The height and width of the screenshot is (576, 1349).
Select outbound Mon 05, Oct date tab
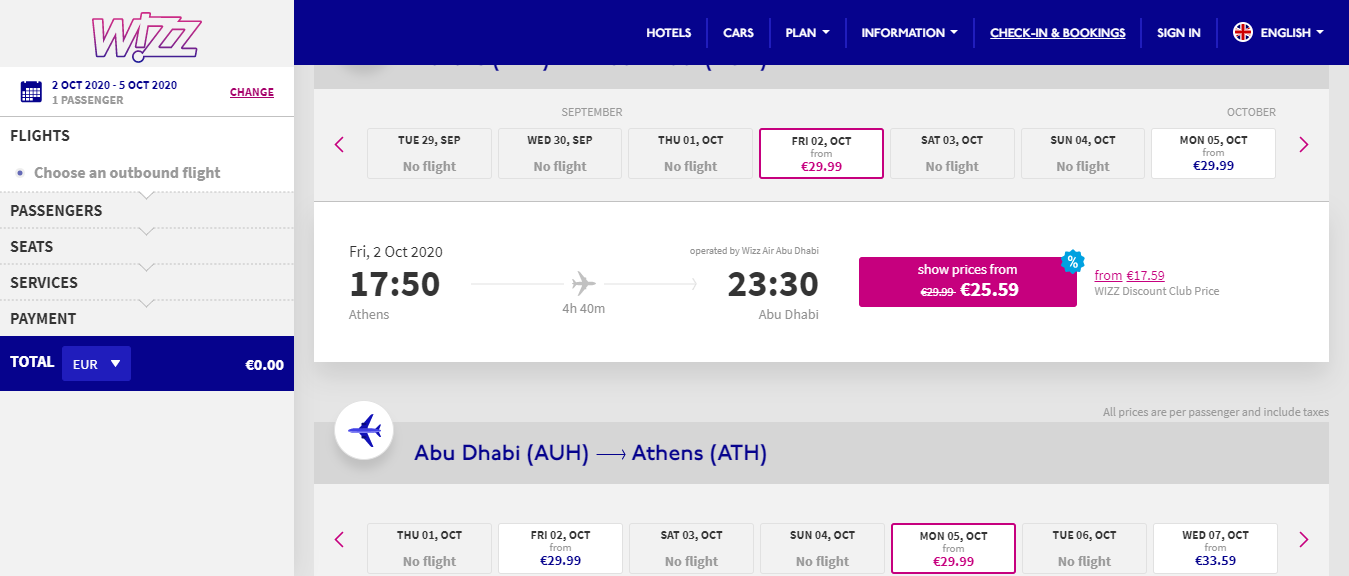1213,153
